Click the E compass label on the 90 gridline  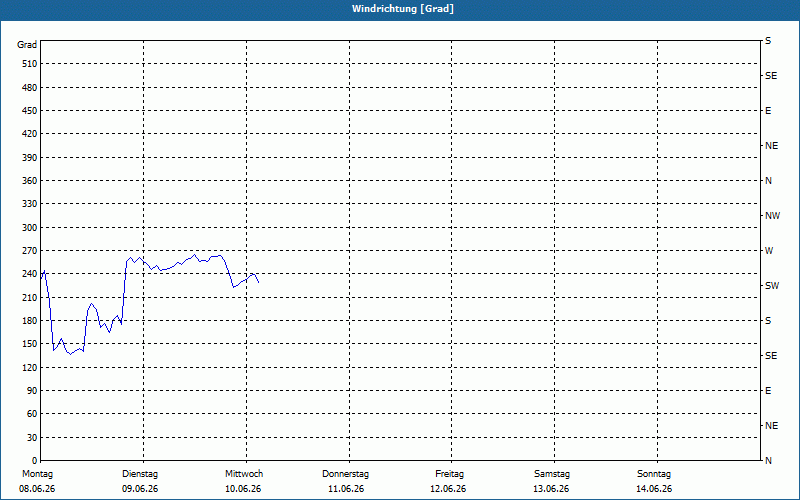click(x=768, y=390)
